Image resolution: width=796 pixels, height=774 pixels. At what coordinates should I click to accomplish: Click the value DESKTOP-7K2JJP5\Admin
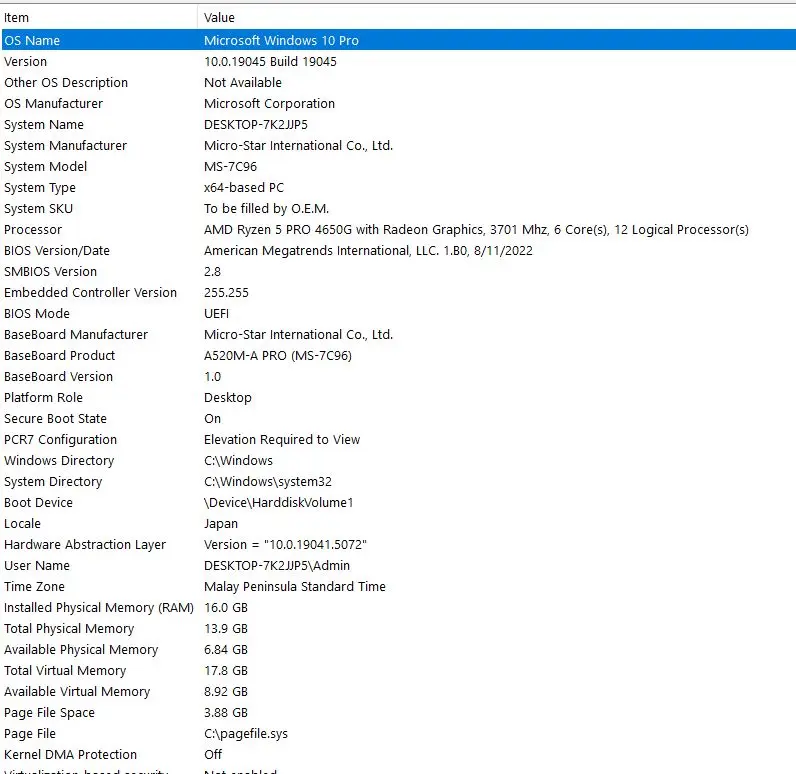[277, 565]
